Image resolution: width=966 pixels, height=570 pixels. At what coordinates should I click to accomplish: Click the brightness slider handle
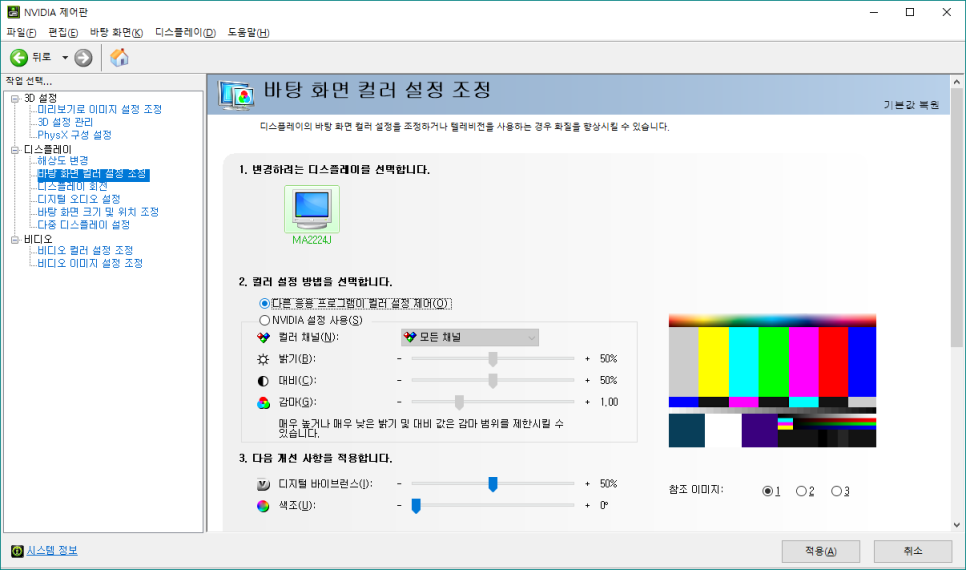tap(493, 359)
